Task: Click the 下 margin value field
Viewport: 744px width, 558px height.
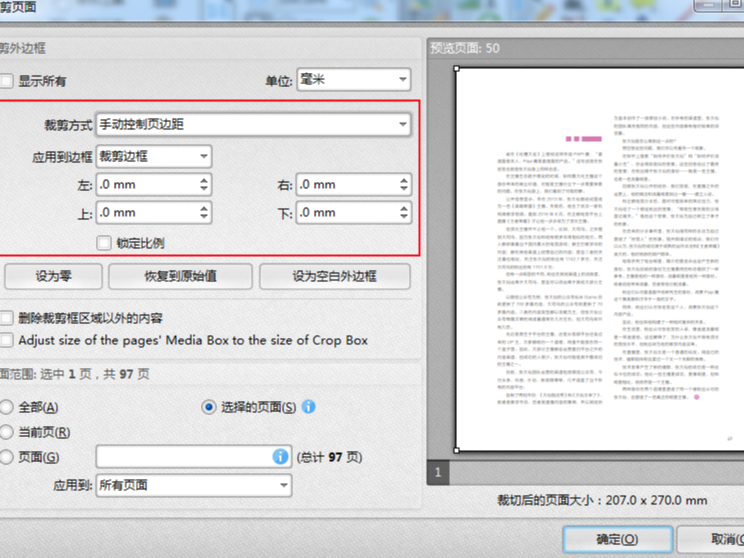Action: [x=347, y=213]
